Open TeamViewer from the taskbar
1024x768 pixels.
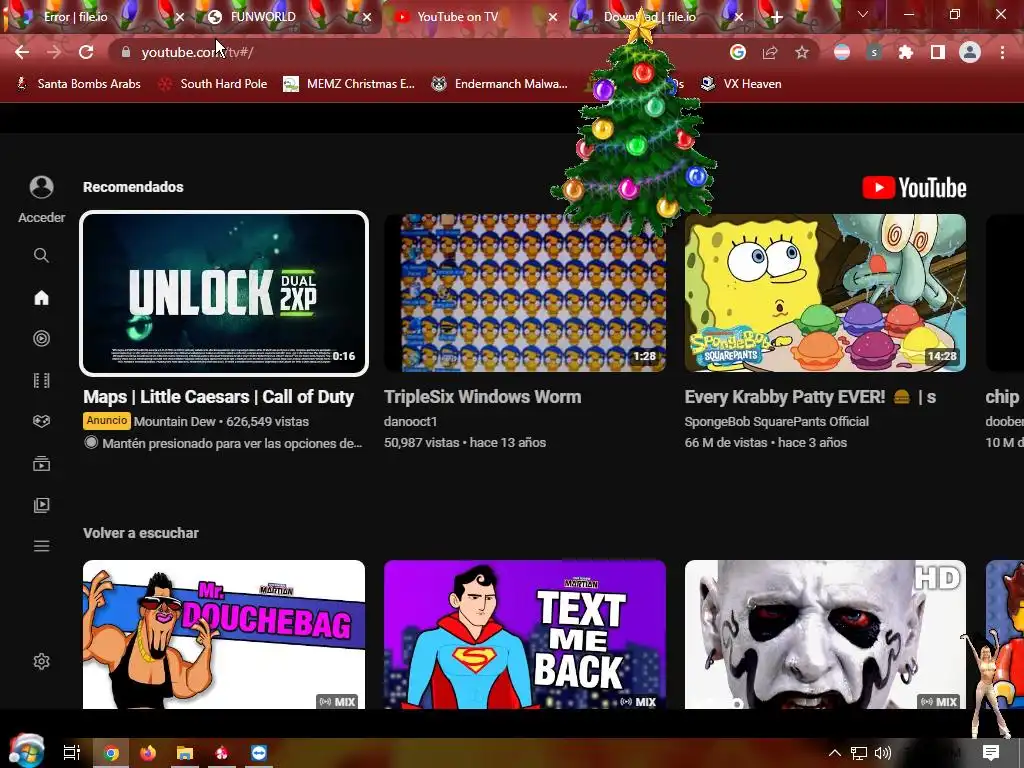coord(259,753)
